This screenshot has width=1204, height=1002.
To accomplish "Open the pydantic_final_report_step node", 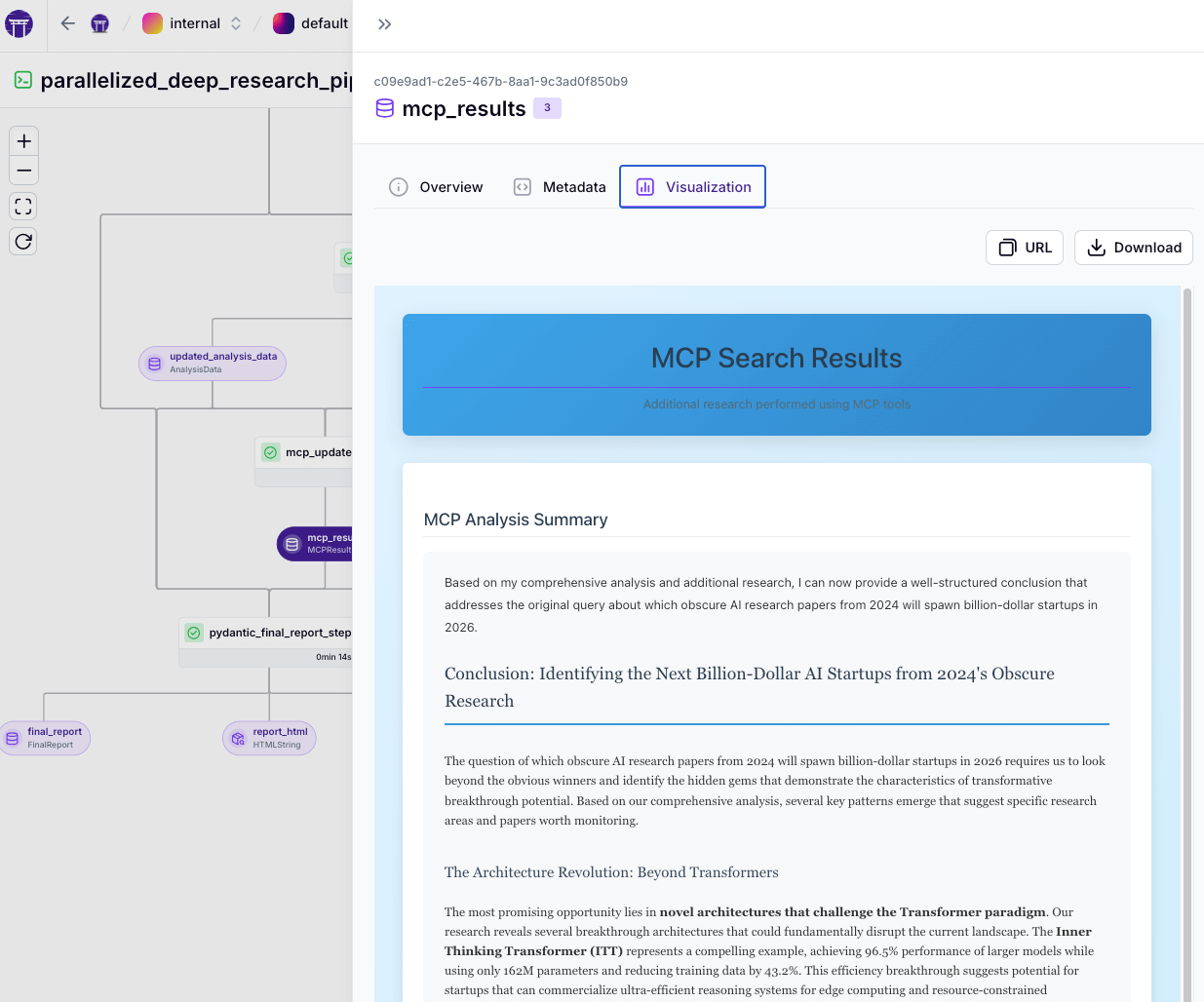I will (x=267, y=634).
